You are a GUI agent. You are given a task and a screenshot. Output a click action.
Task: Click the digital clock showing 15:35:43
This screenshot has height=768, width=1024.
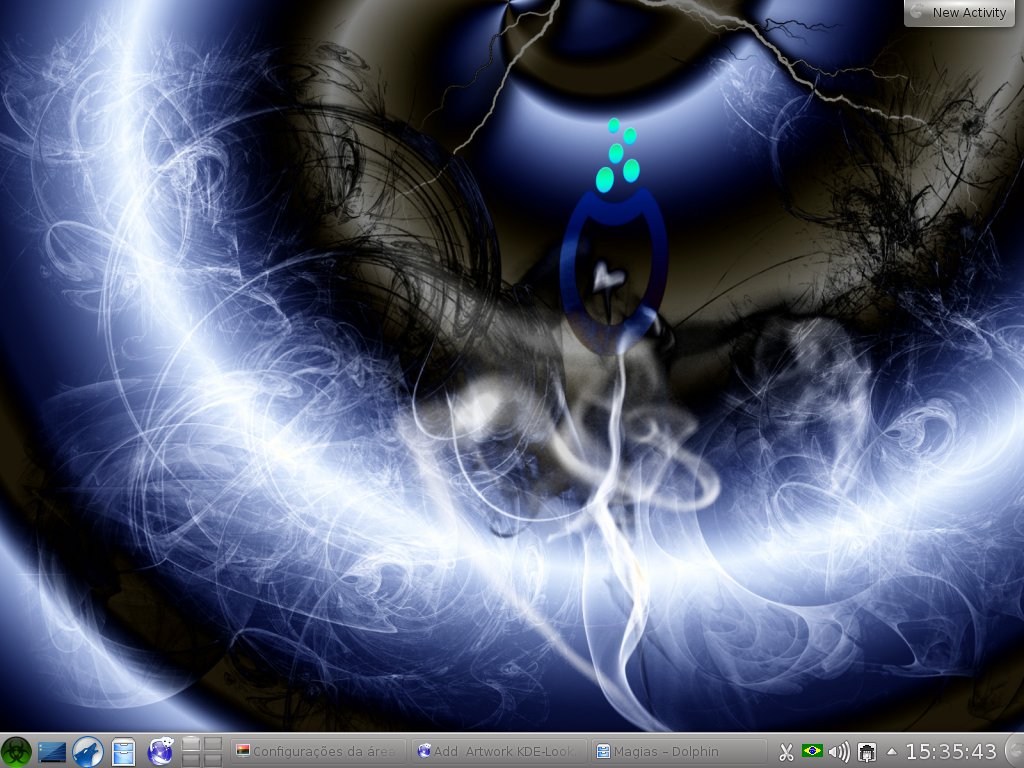click(951, 752)
